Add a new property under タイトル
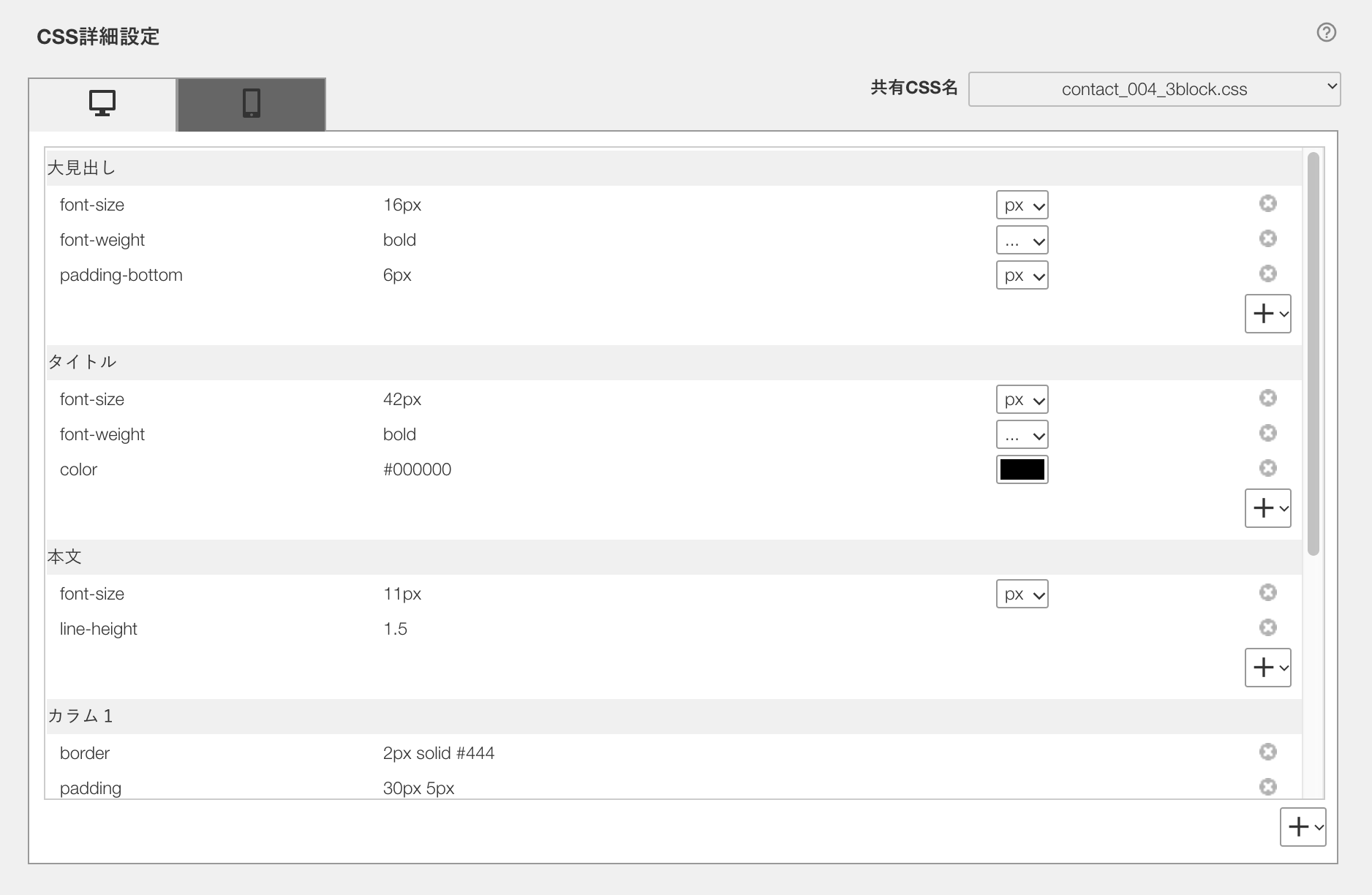1372x895 pixels. (x=1267, y=507)
